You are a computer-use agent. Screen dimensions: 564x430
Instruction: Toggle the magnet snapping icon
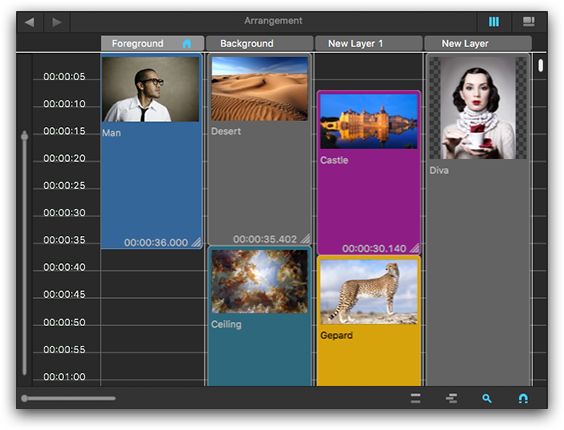(x=523, y=398)
